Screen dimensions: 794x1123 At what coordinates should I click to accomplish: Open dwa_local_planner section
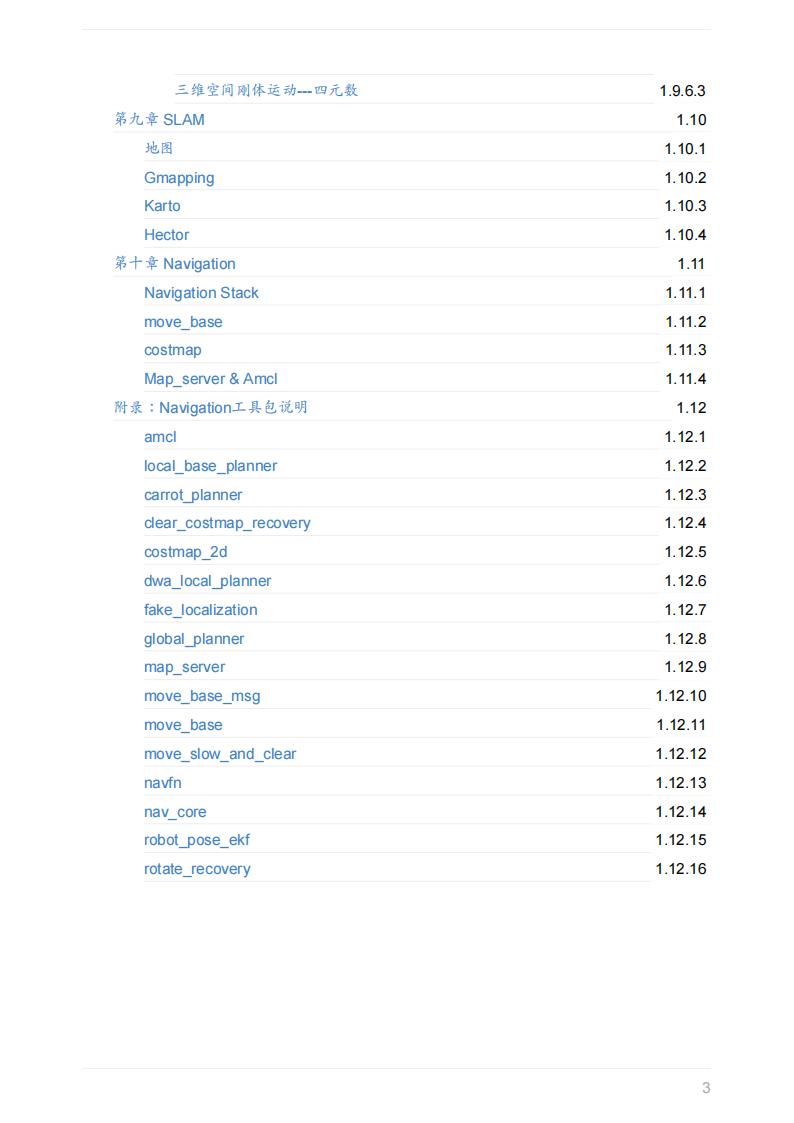click(x=207, y=581)
